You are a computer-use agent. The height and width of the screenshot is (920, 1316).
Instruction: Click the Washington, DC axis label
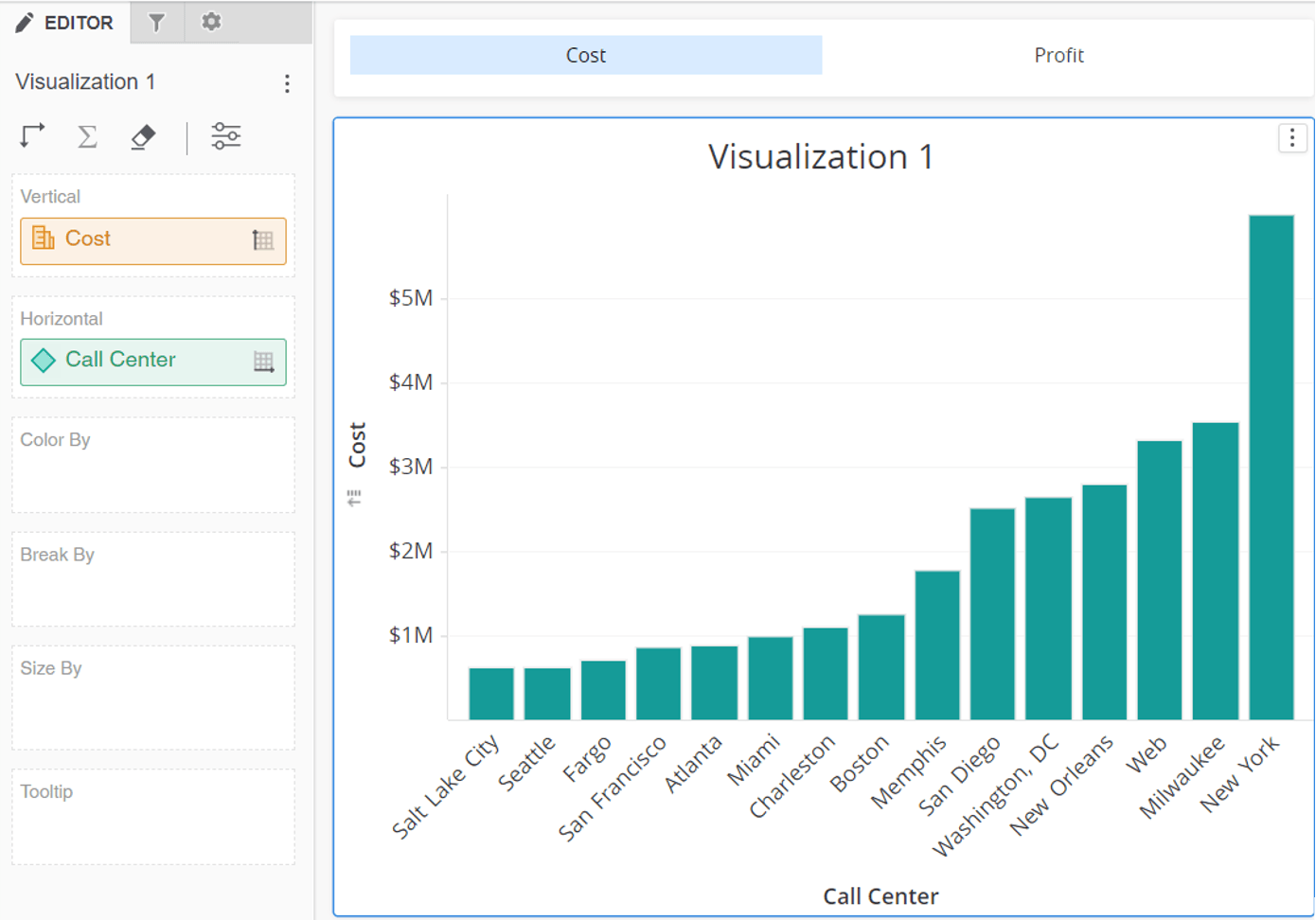(x=996, y=795)
